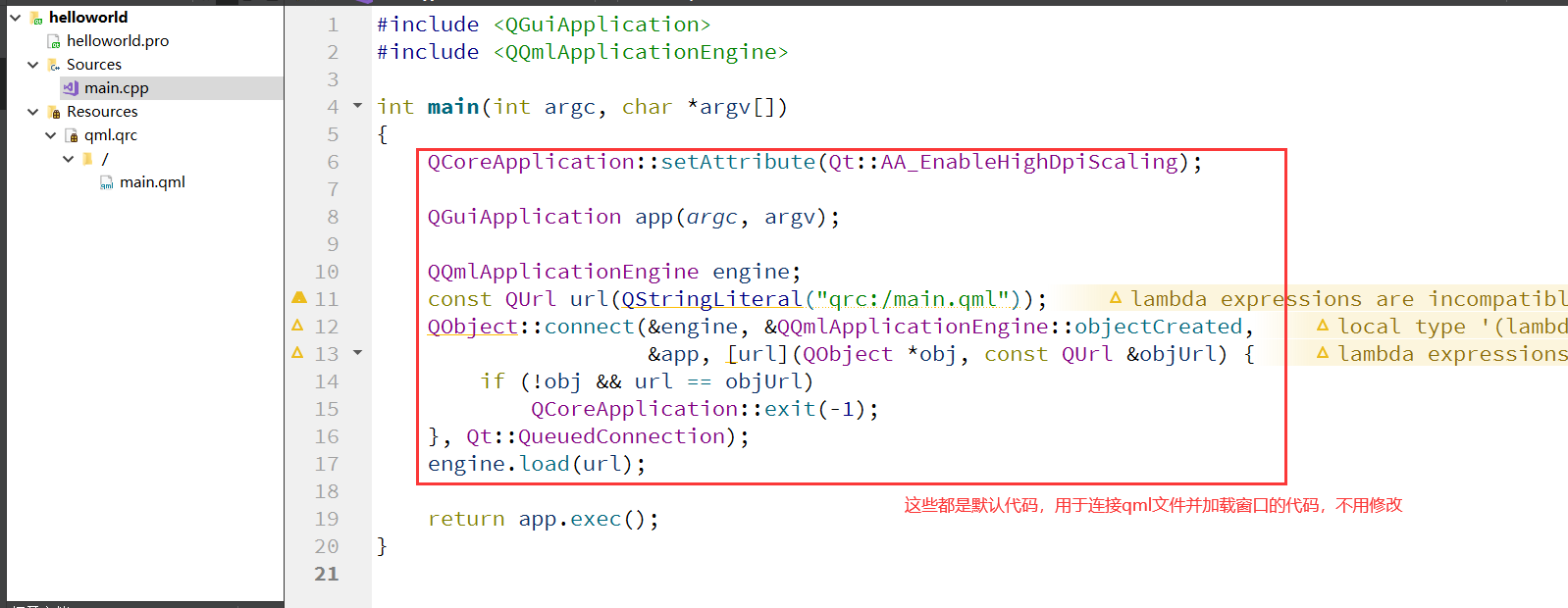1568x608 pixels.
Task: Click the main.cpp file icon
Action: [71, 88]
